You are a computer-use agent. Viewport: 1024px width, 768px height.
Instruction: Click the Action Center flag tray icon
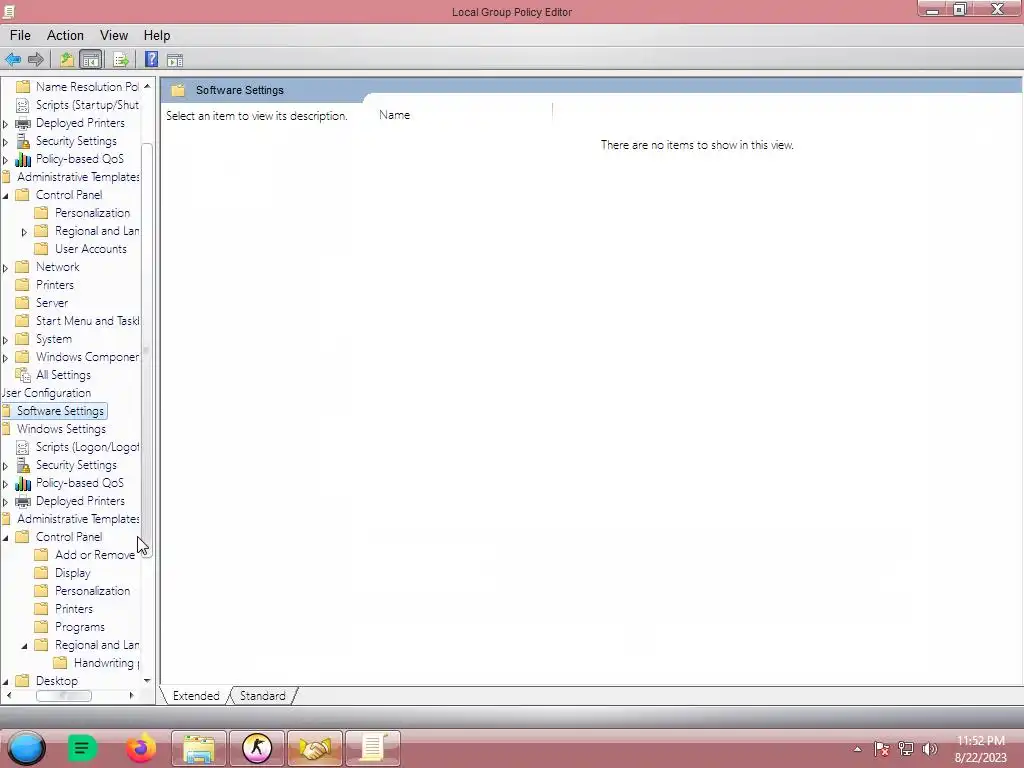coord(882,749)
